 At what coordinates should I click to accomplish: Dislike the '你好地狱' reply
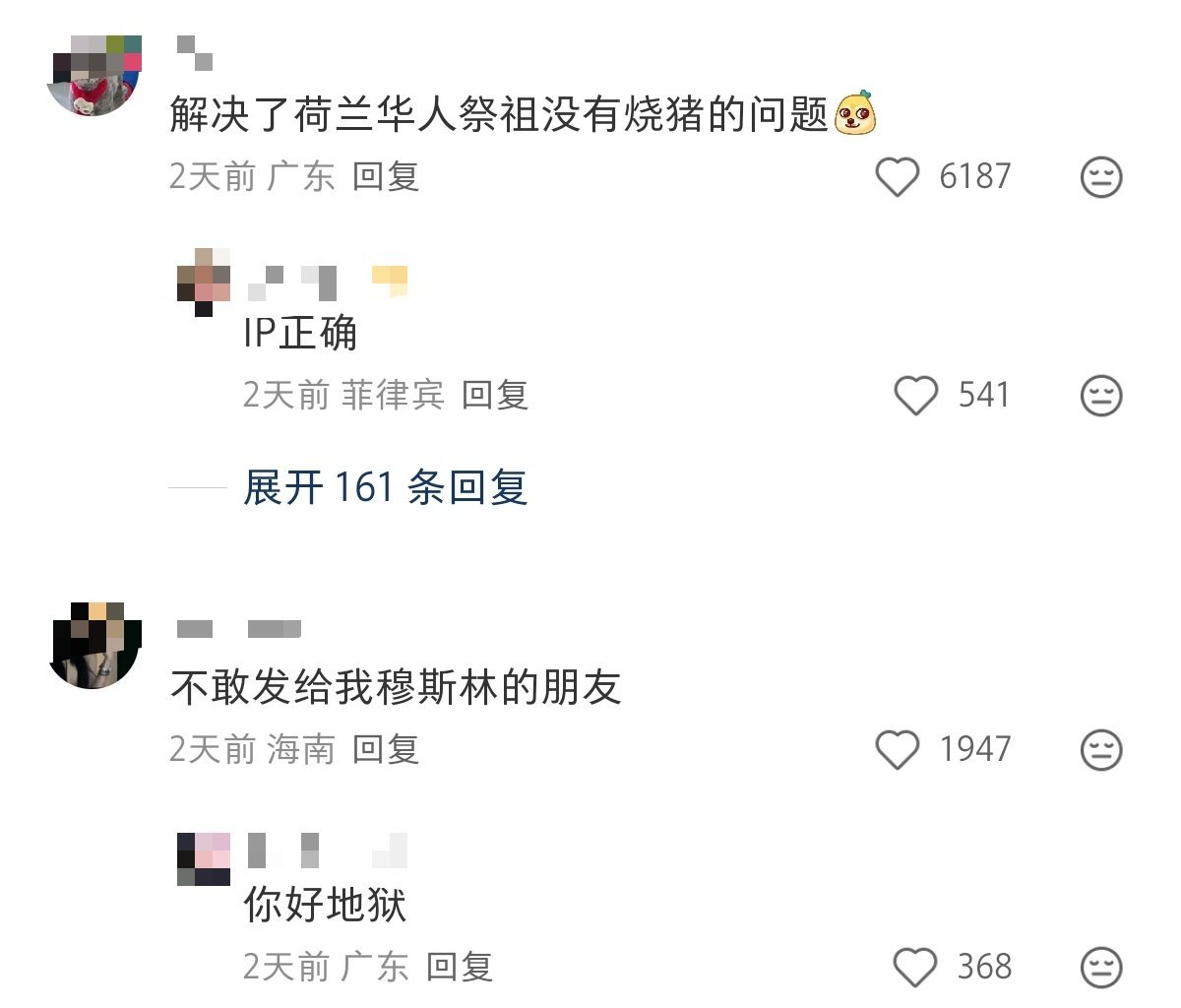pyautogui.click(x=1101, y=968)
